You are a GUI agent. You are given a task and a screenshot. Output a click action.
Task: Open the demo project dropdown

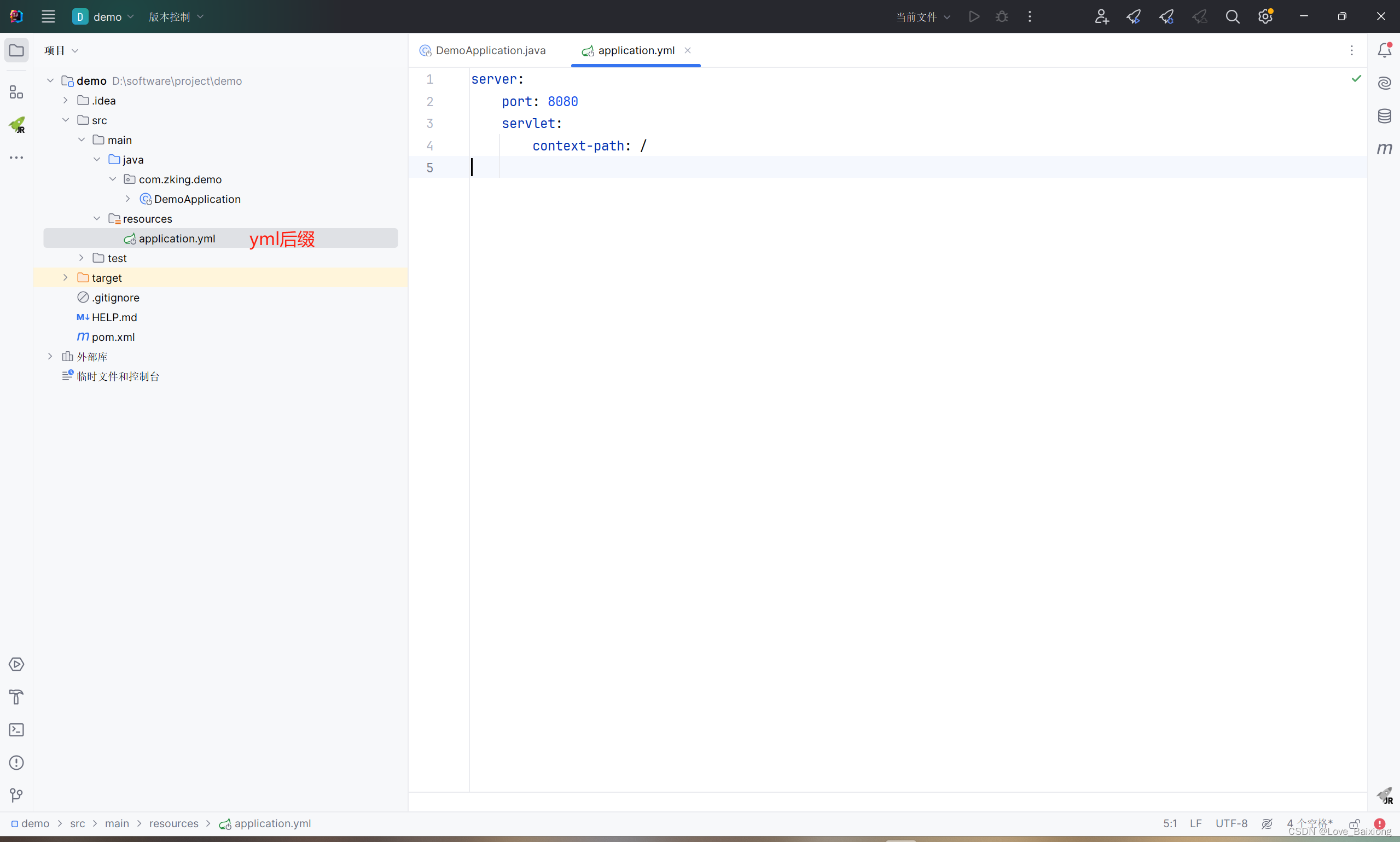click(104, 16)
